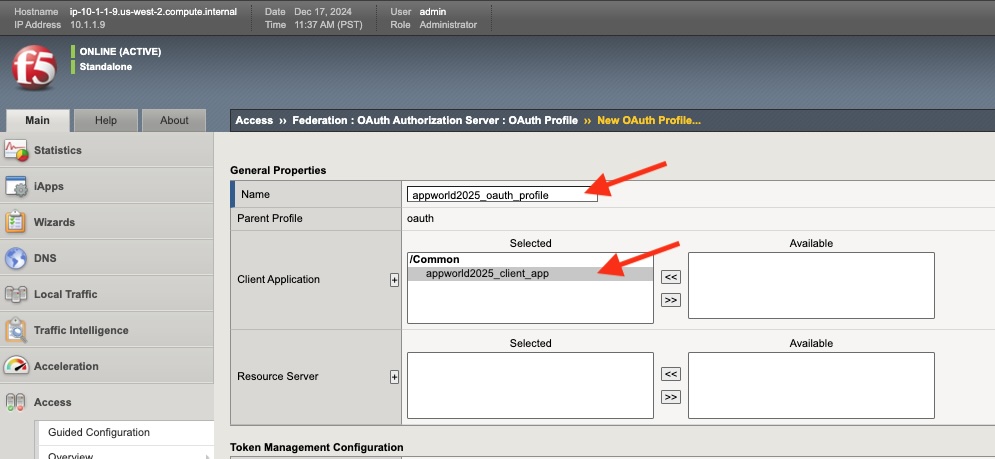
Task: Expand the Overview submenu arrow
Action: 207,456
